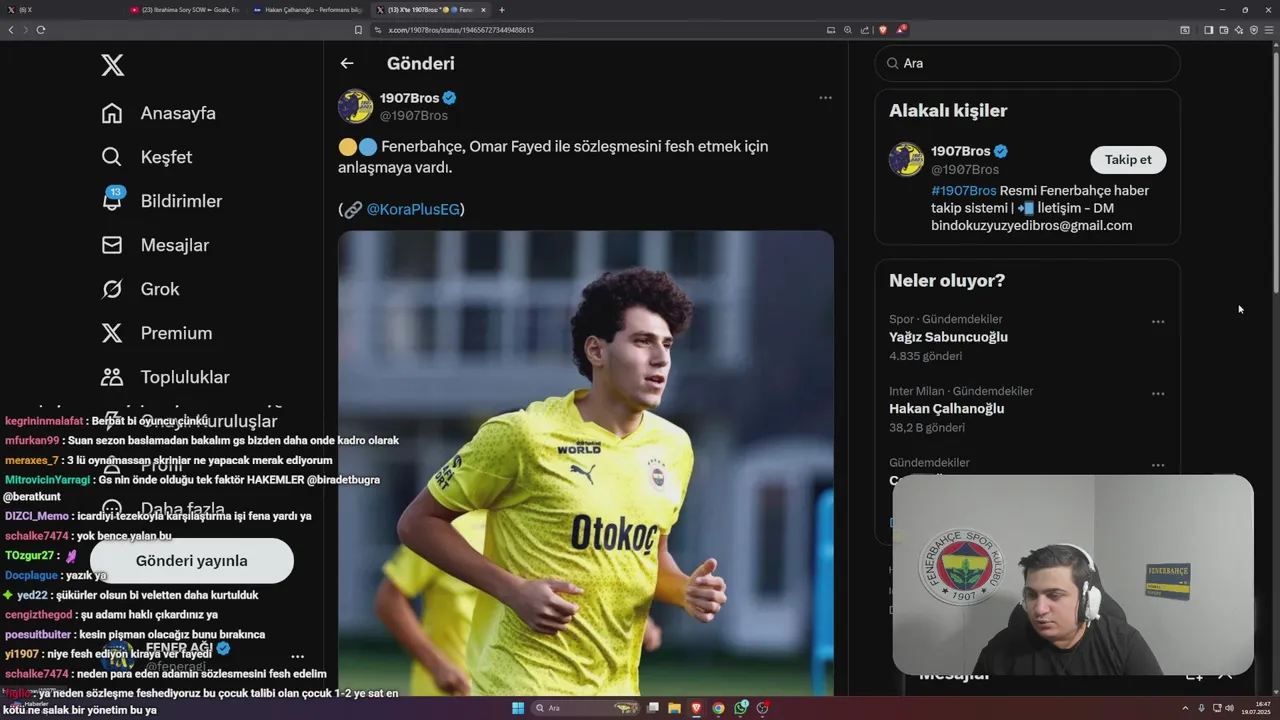Switch to İbrahima Sory SOW YouTube tab

coord(185,10)
